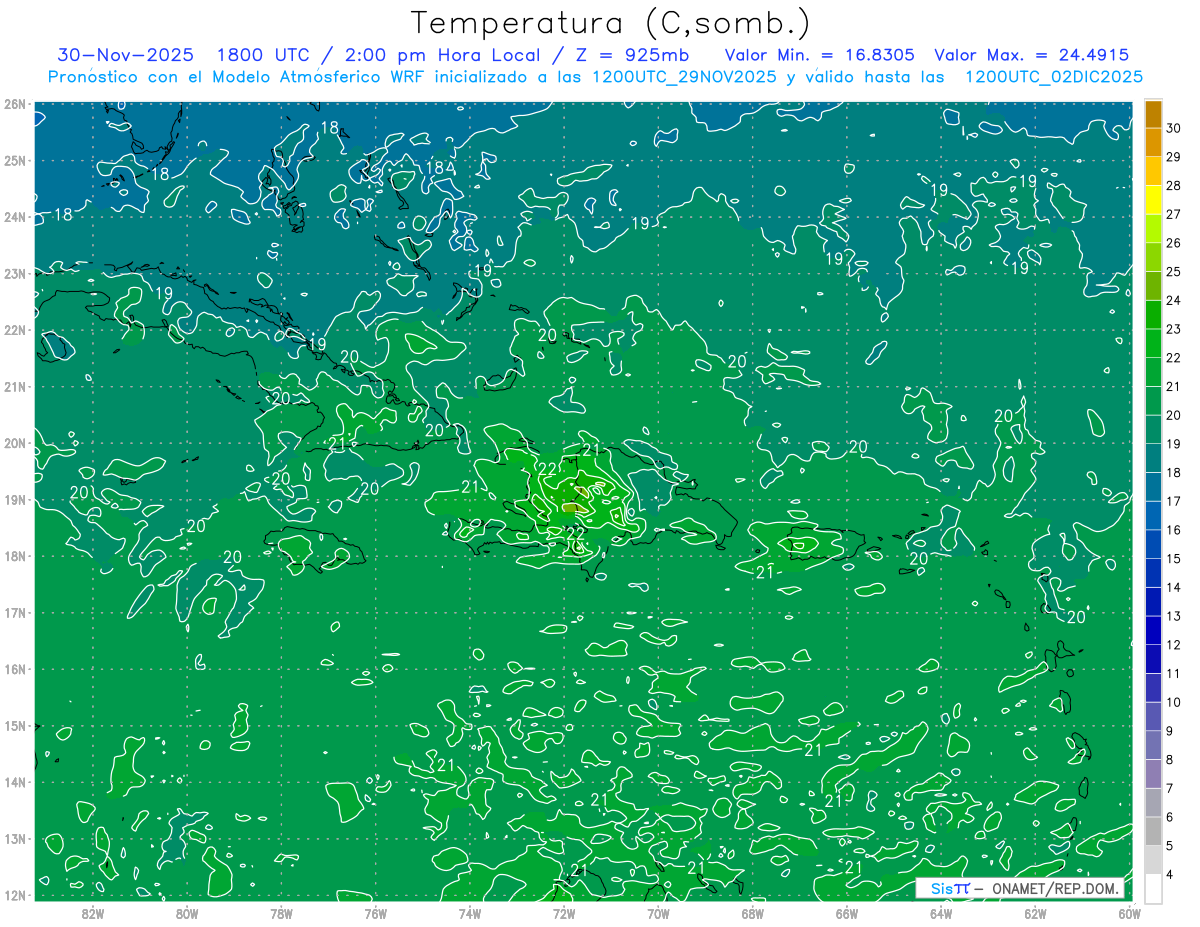1200x927 pixels.
Task: Click the yellow color bar swatch labeled 27
Action: click(1153, 200)
